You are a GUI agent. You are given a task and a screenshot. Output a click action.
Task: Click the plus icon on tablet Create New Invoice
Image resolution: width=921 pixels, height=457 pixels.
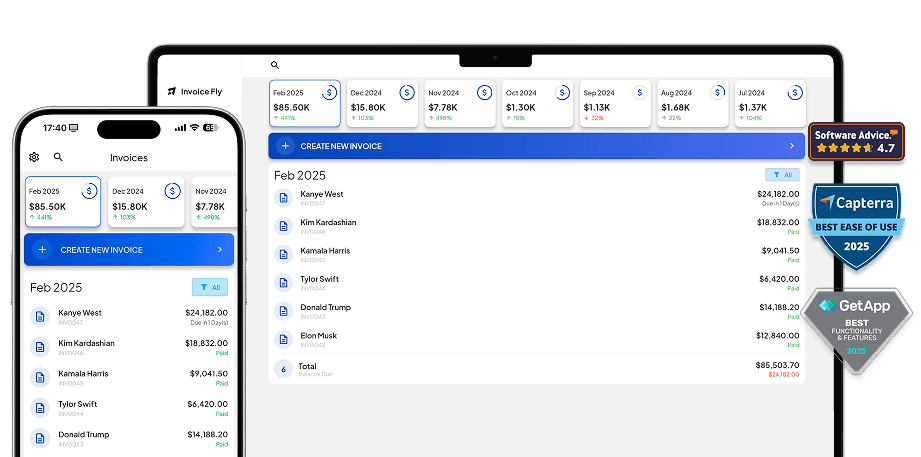(285, 146)
